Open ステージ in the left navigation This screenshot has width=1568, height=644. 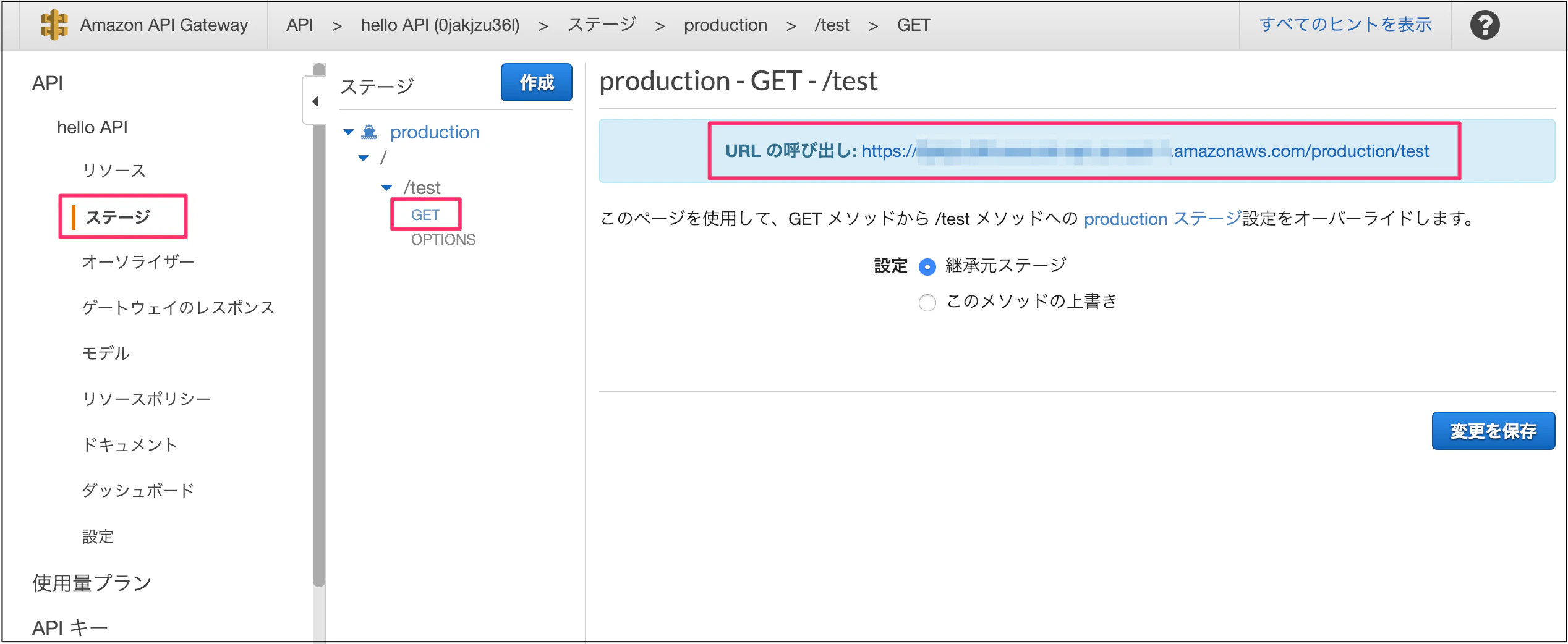tap(118, 217)
